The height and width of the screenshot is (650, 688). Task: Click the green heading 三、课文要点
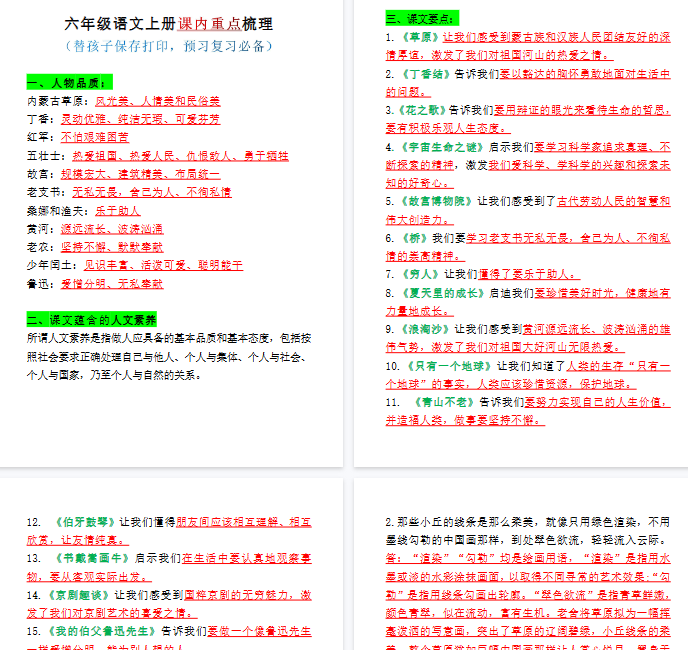pyautogui.click(x=422, y=18)
